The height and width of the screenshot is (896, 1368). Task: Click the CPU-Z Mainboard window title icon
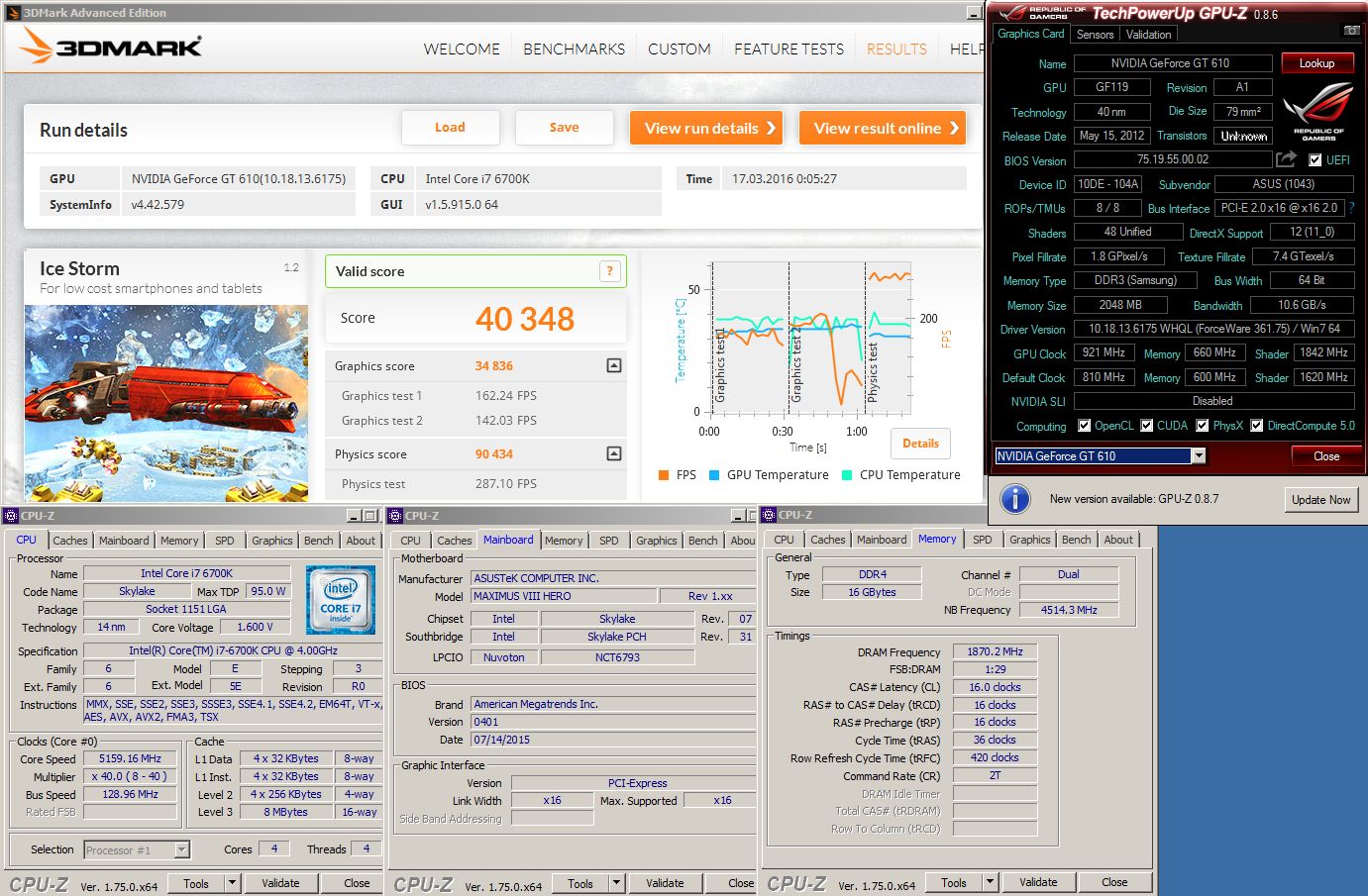pos(395,516)
